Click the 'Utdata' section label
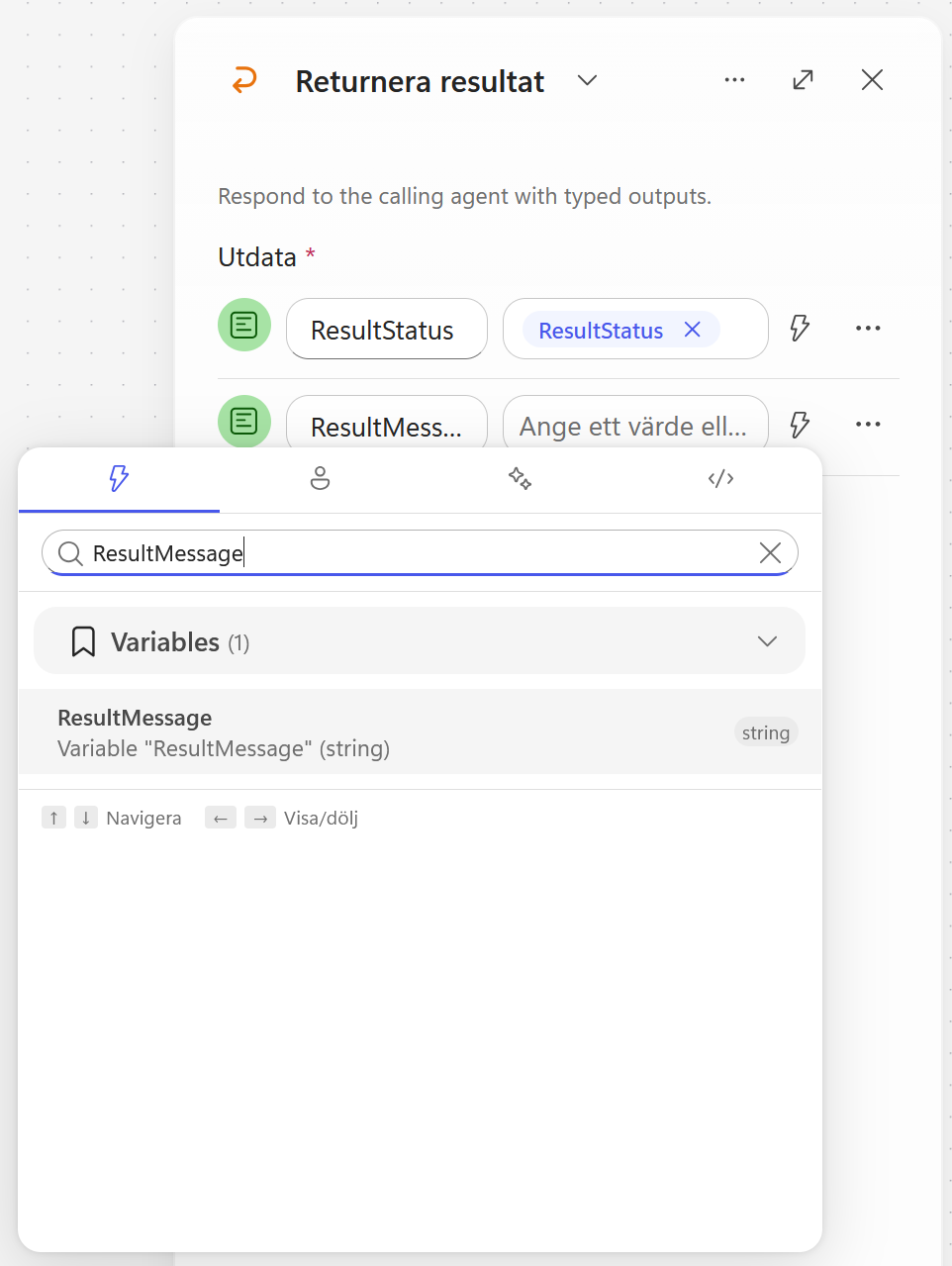Screen dimensions: 952x1266 257,257
